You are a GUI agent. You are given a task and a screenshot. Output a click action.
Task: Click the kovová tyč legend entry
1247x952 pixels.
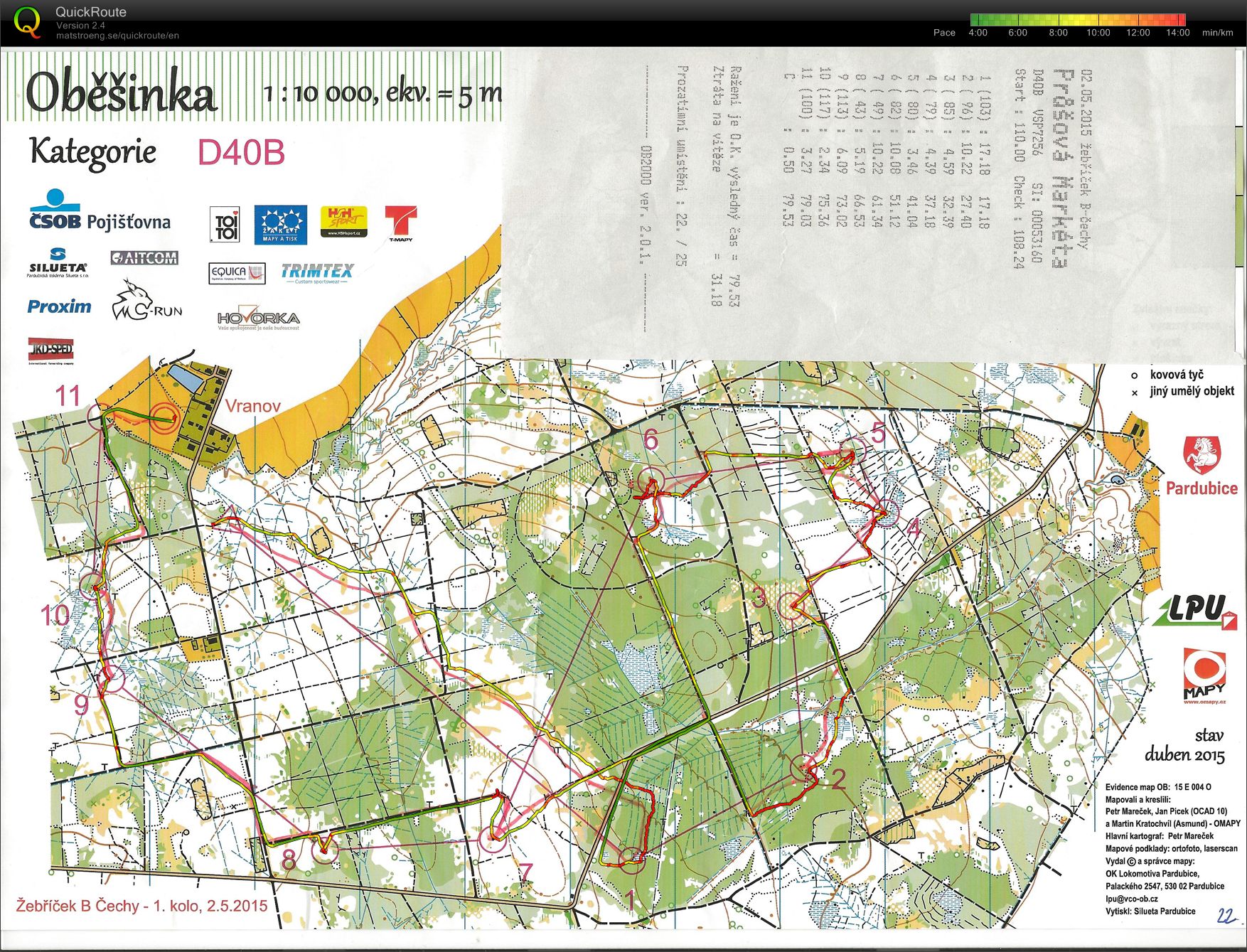tap(1177, 375)
